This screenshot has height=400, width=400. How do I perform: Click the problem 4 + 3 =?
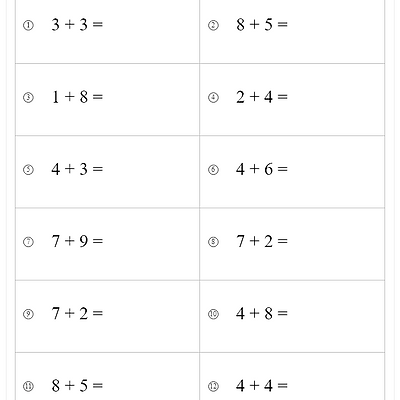tap(77, 169)
